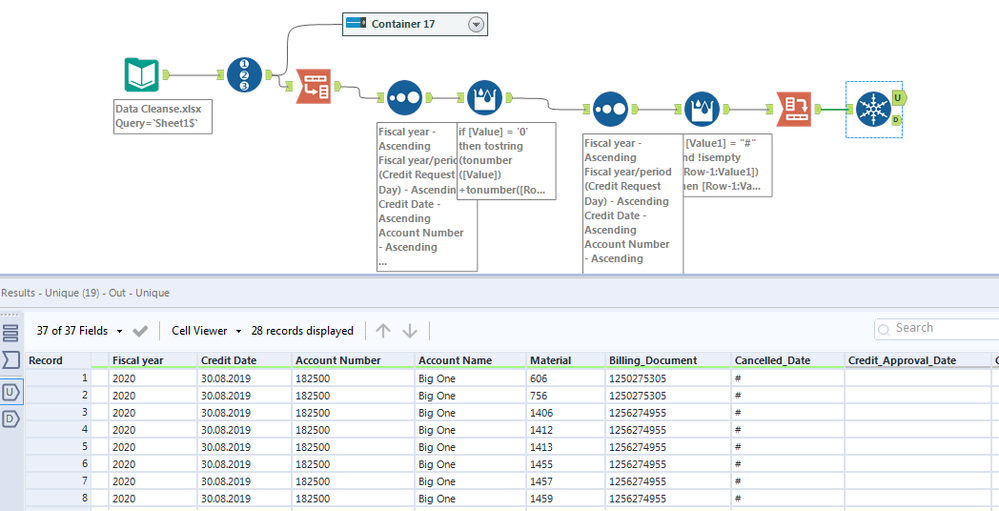Expand Container 17 with the arrow button
This screenshot has width=999, height=511.
[x=476, y=24]
